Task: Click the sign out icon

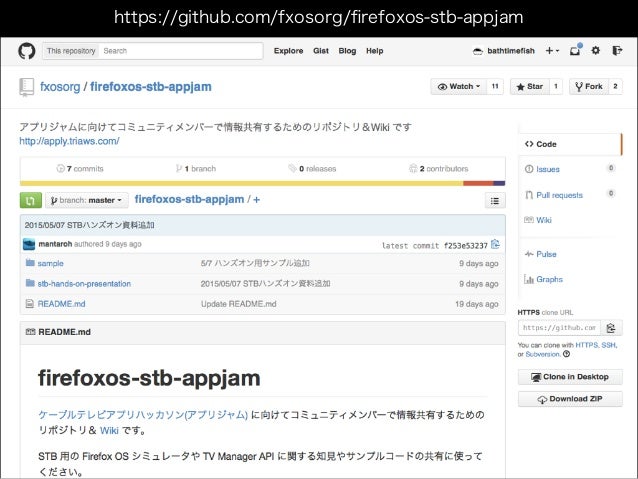Action: [x=617, y=50]
